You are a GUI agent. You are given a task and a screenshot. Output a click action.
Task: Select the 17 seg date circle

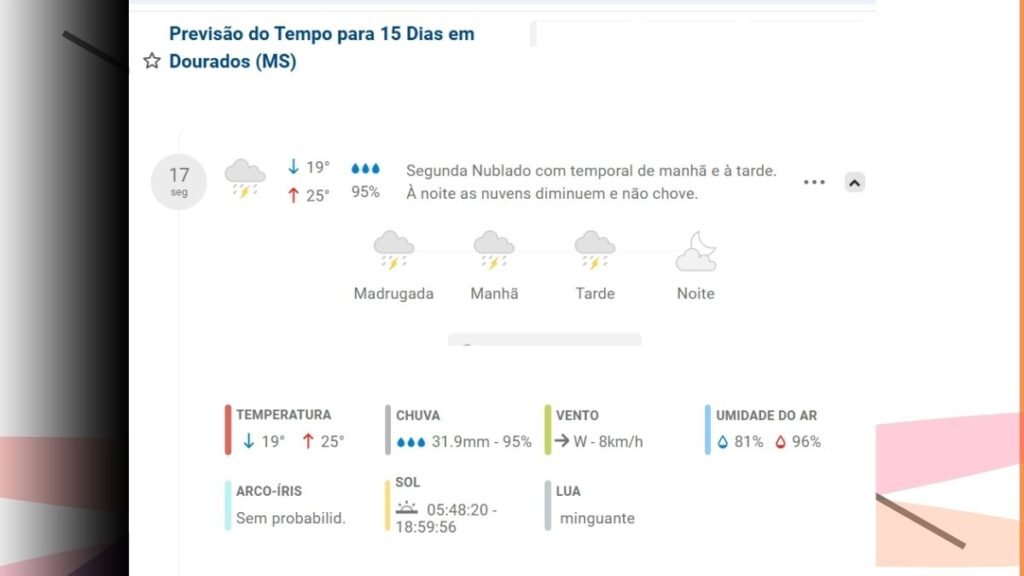tap(179, 181)
